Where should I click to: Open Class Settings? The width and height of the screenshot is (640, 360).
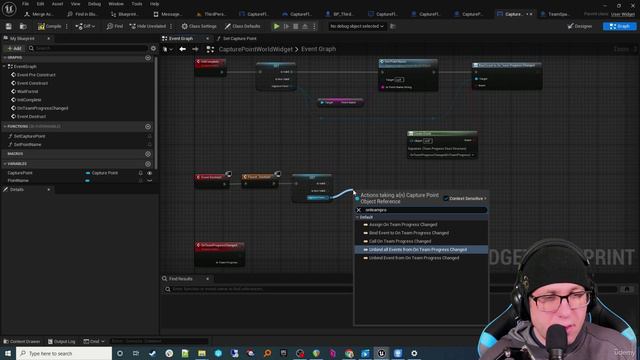point(199,26)
